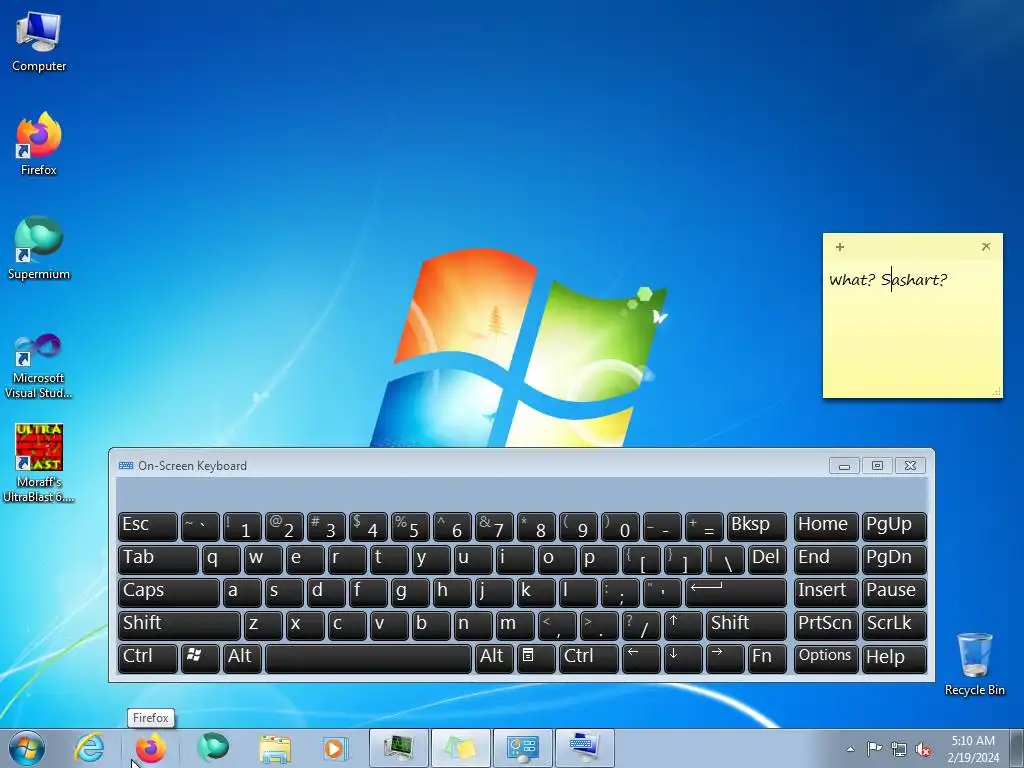This screenshot has height=768, width=1024.
Task: Switch to On-Screen Keyboard taskbar button
Action: [585, 748]
